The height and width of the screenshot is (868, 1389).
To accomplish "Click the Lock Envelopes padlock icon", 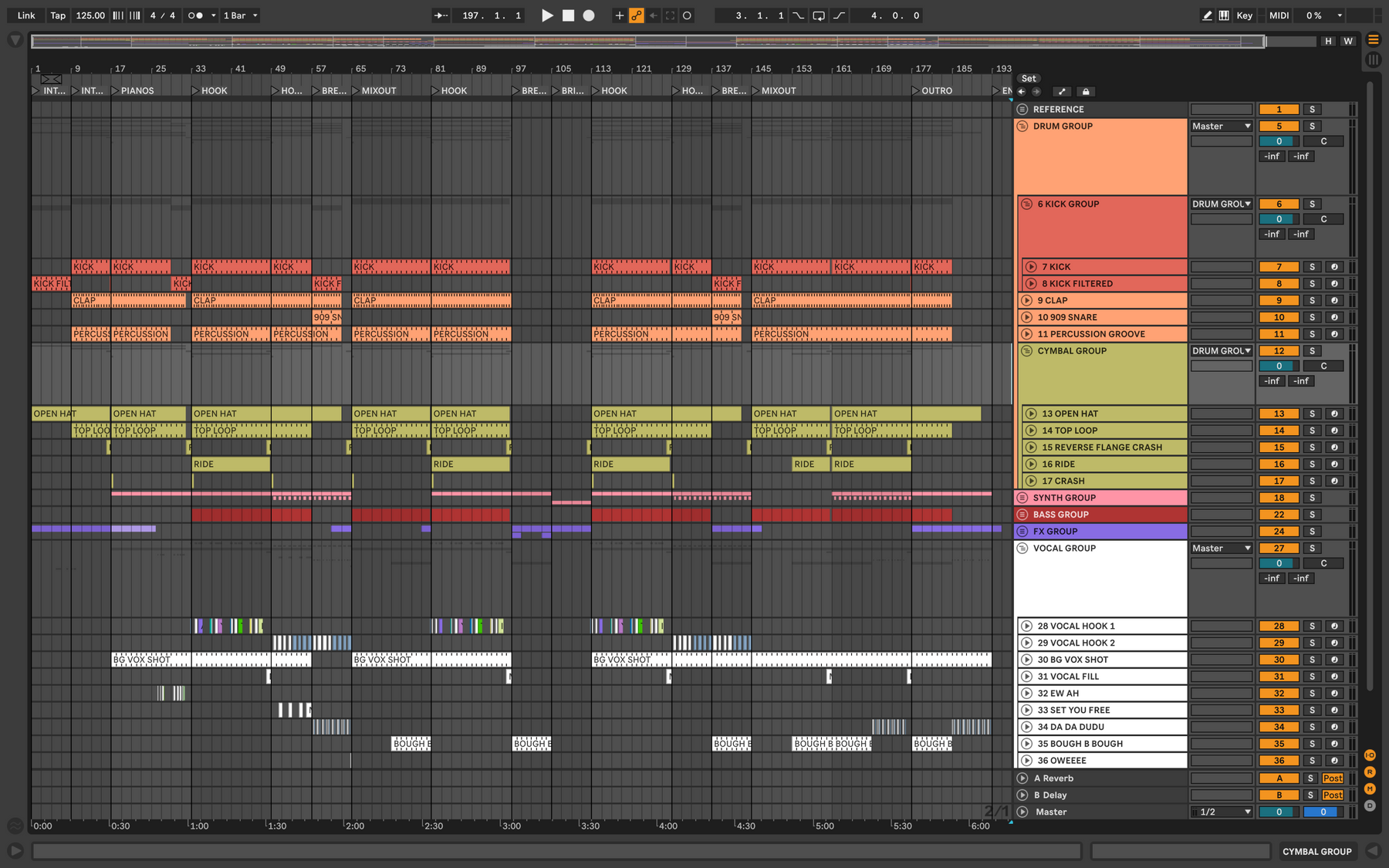I will [1085, 92].
